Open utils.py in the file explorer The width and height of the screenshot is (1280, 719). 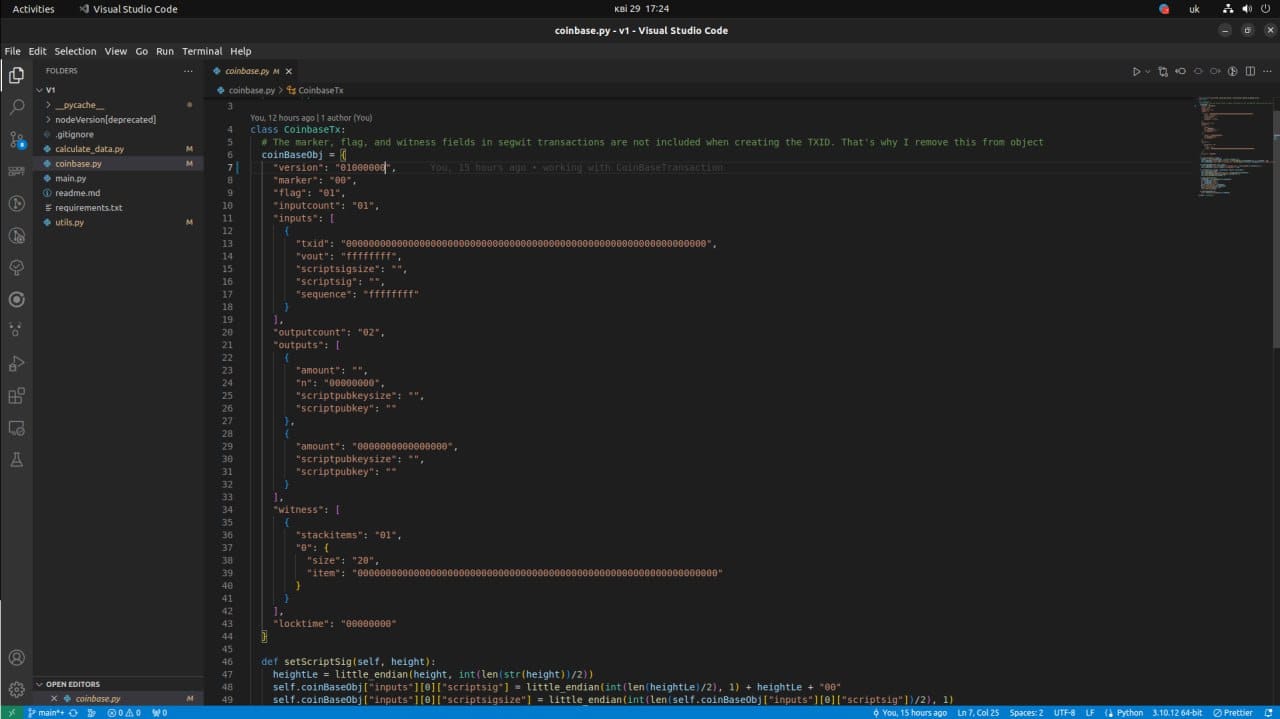point(69,222)
